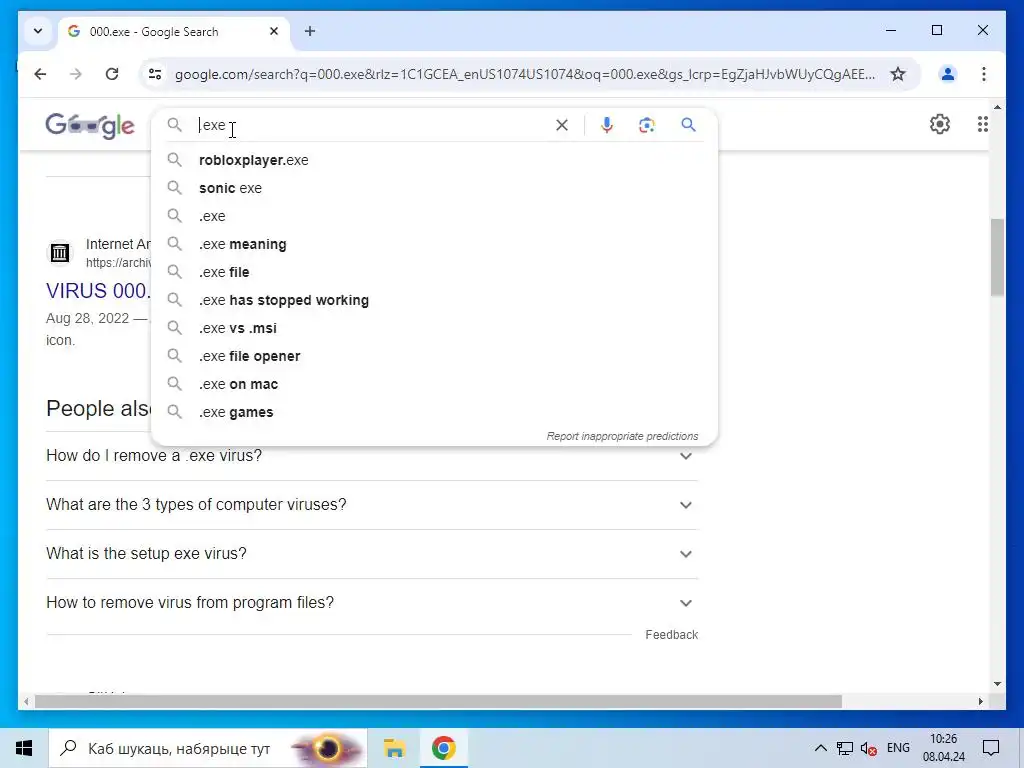1024x768 pixels.
Task: Open the Windows Start menu
Action: tap(24, 748)
